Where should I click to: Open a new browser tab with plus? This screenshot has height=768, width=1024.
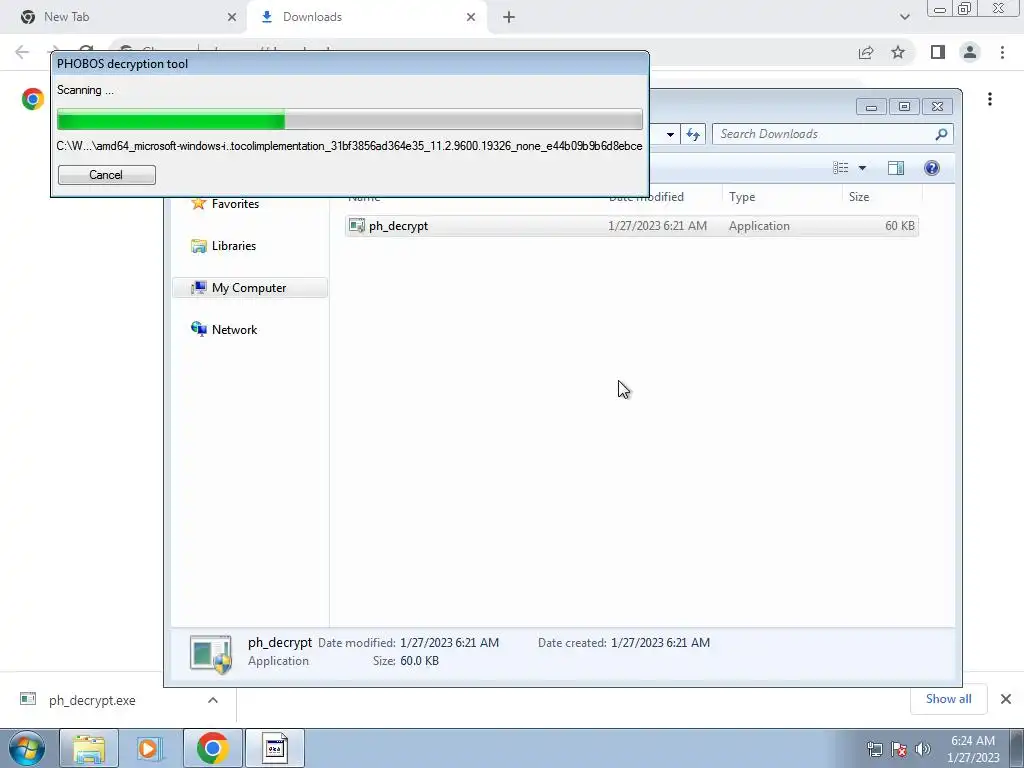tap(509, 17)
